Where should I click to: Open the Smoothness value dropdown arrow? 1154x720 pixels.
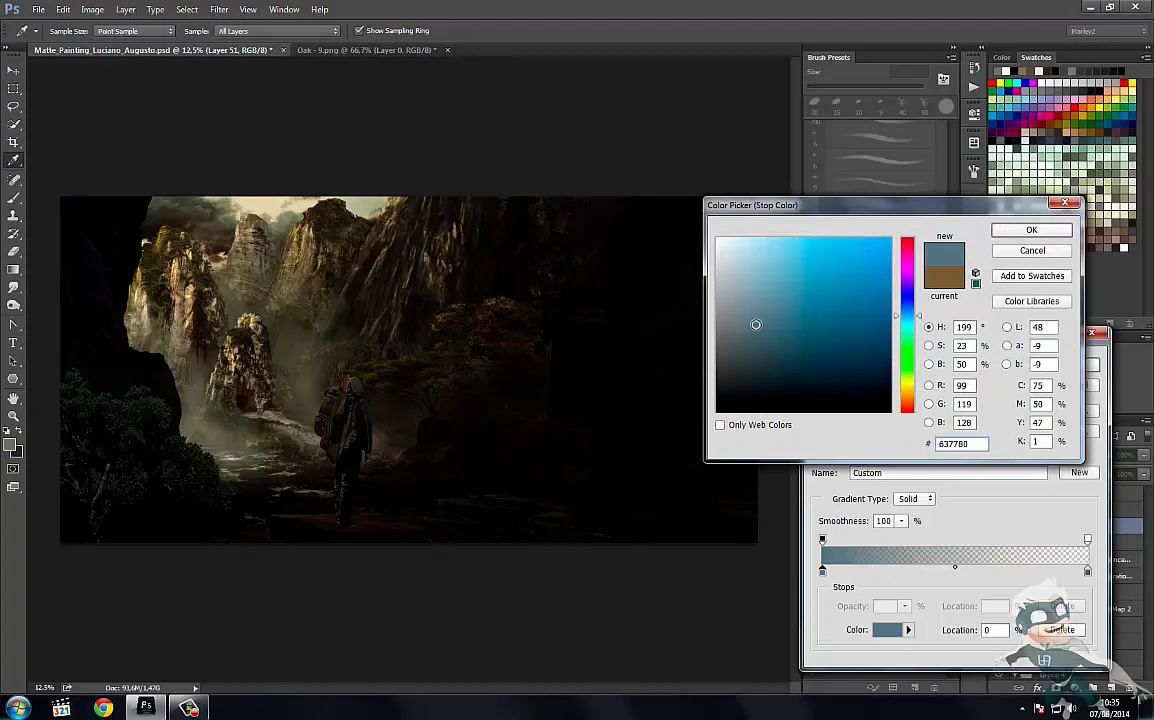(902, 520)
